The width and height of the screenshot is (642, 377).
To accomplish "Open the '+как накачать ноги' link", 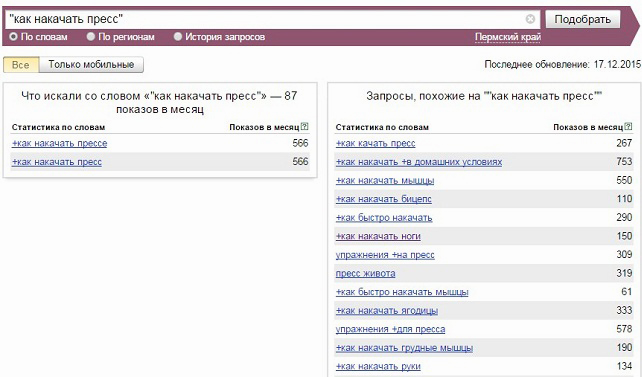I will coord(378,236).
